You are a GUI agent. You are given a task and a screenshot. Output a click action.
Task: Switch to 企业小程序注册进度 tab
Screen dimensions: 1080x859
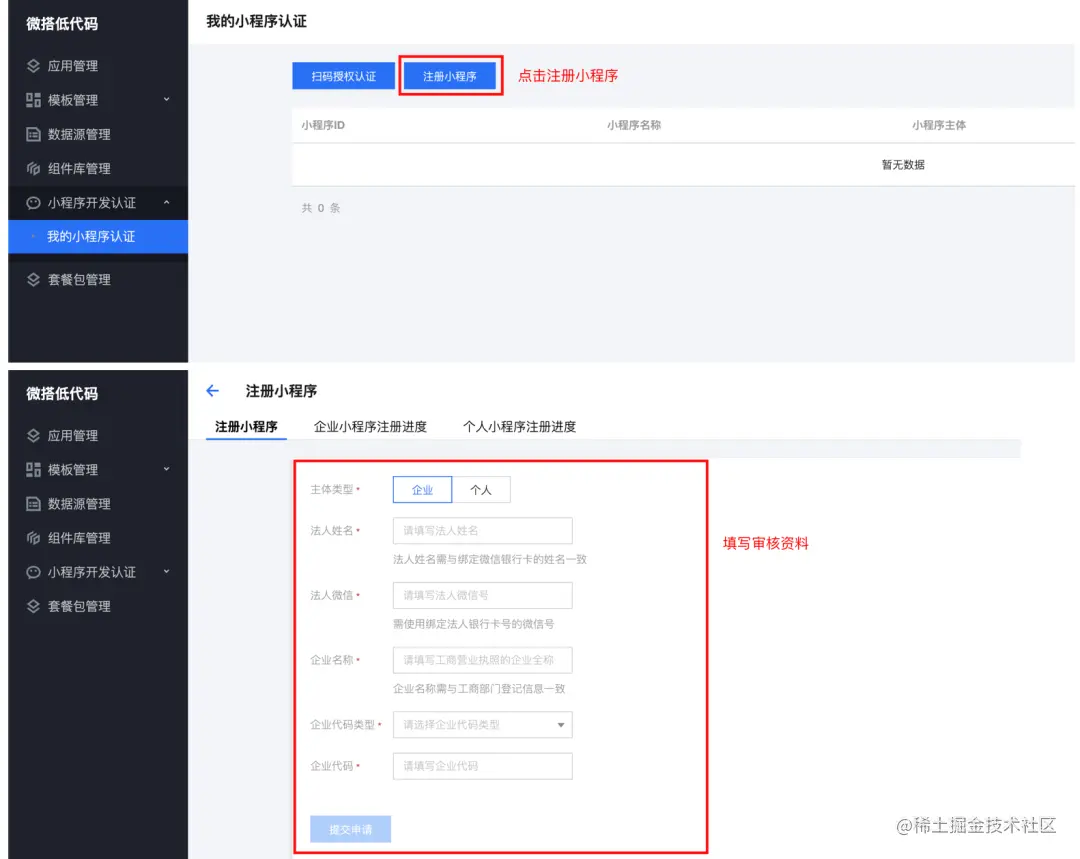(x=370, y=426)
